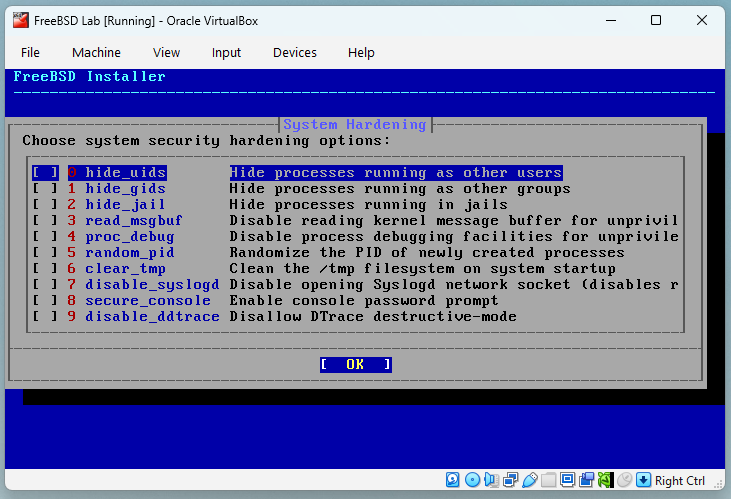This screenshot has height=499, width=731.
Task: Click 'Clean the /tmp filesystem on system startup'
Action: coord(422,269)
